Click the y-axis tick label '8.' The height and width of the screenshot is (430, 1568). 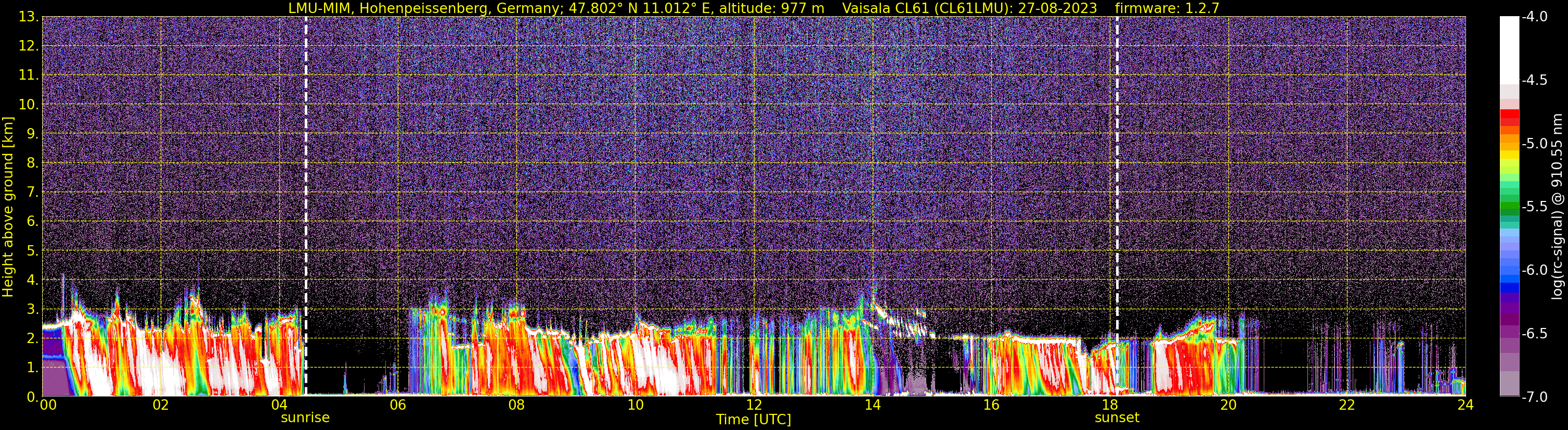click(x=32, y=163)
